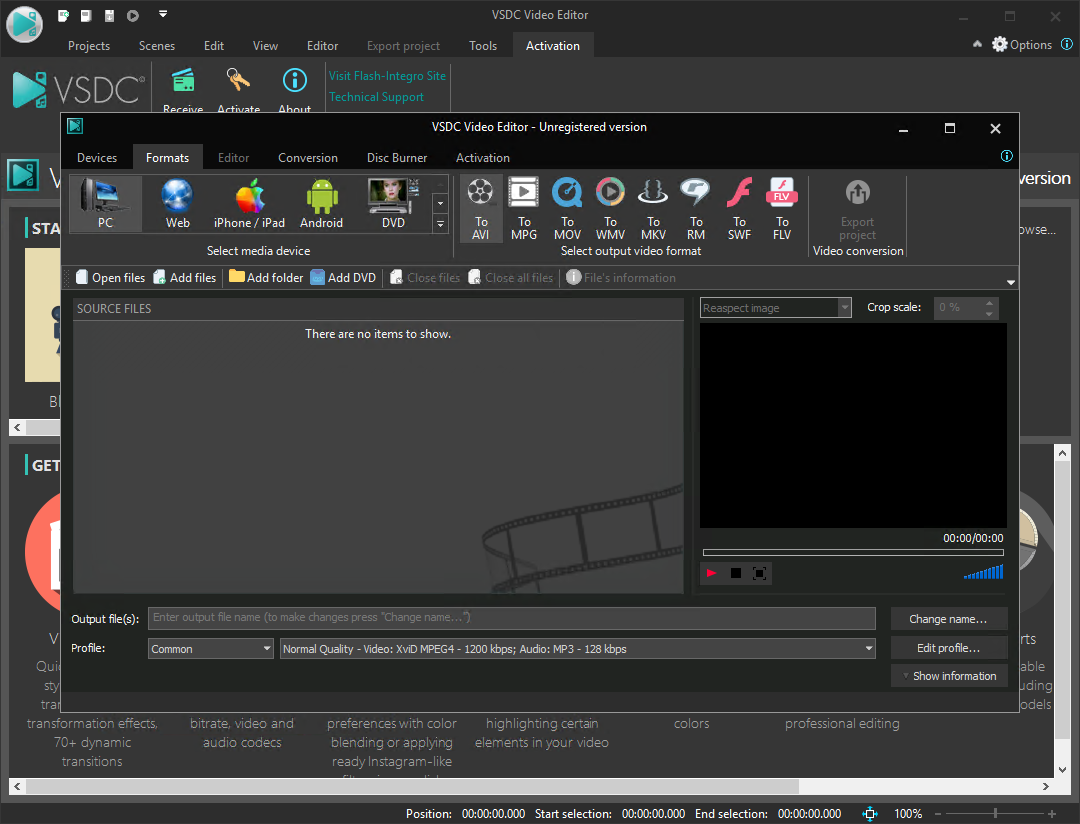The height and width of the screenshot is (824, 1080).
Task: Switch to Devices tab
Action: click(97, 158)
